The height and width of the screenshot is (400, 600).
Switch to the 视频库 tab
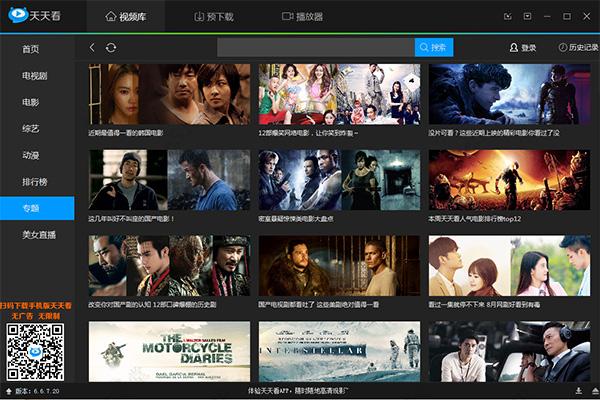pos(126,16)
